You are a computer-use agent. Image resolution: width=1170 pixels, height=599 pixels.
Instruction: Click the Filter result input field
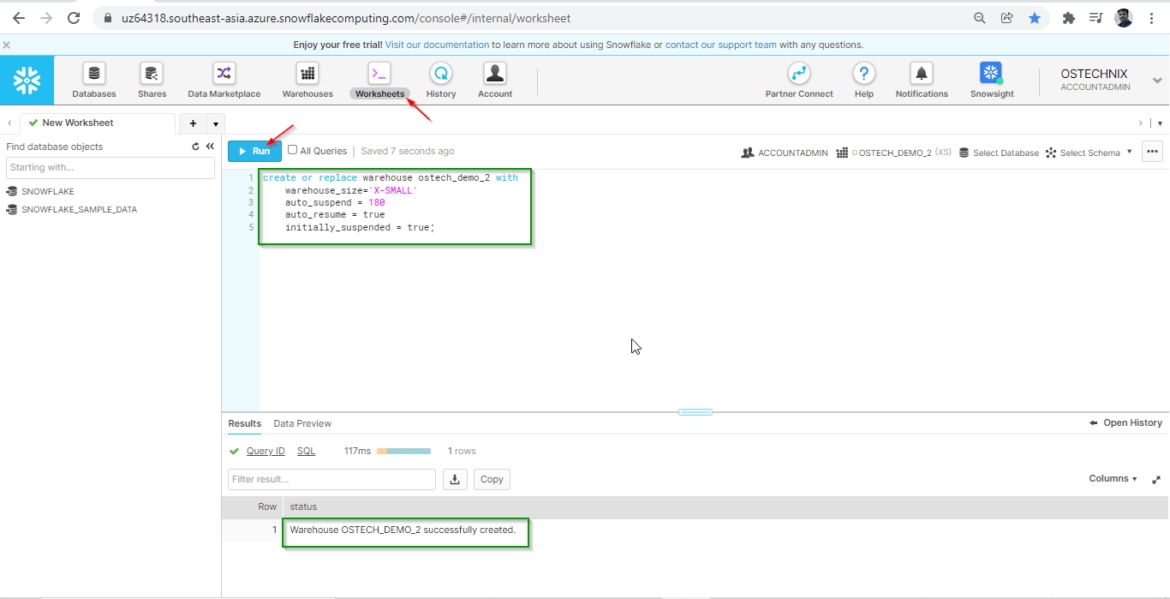click(x=330, y=479)
